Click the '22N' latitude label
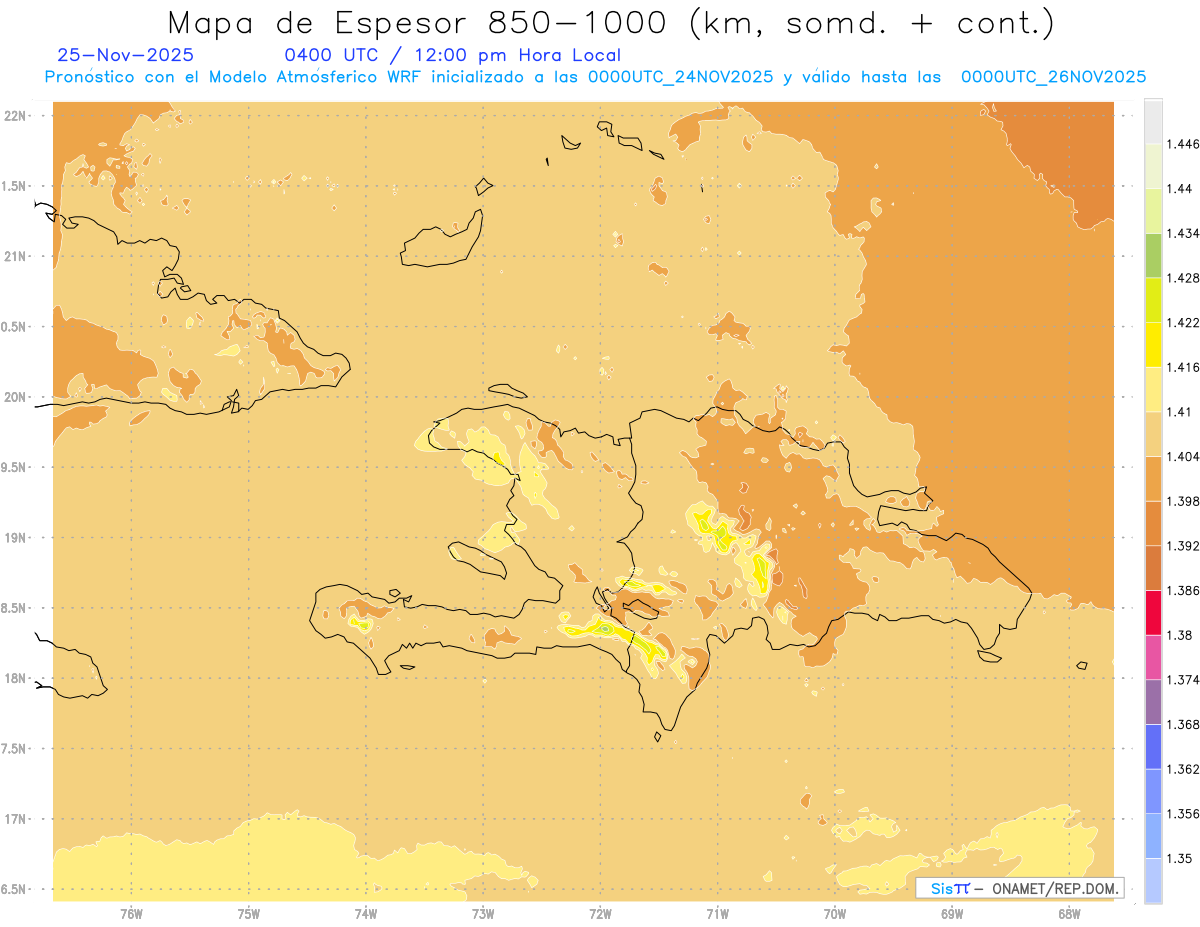 (17, 116)
